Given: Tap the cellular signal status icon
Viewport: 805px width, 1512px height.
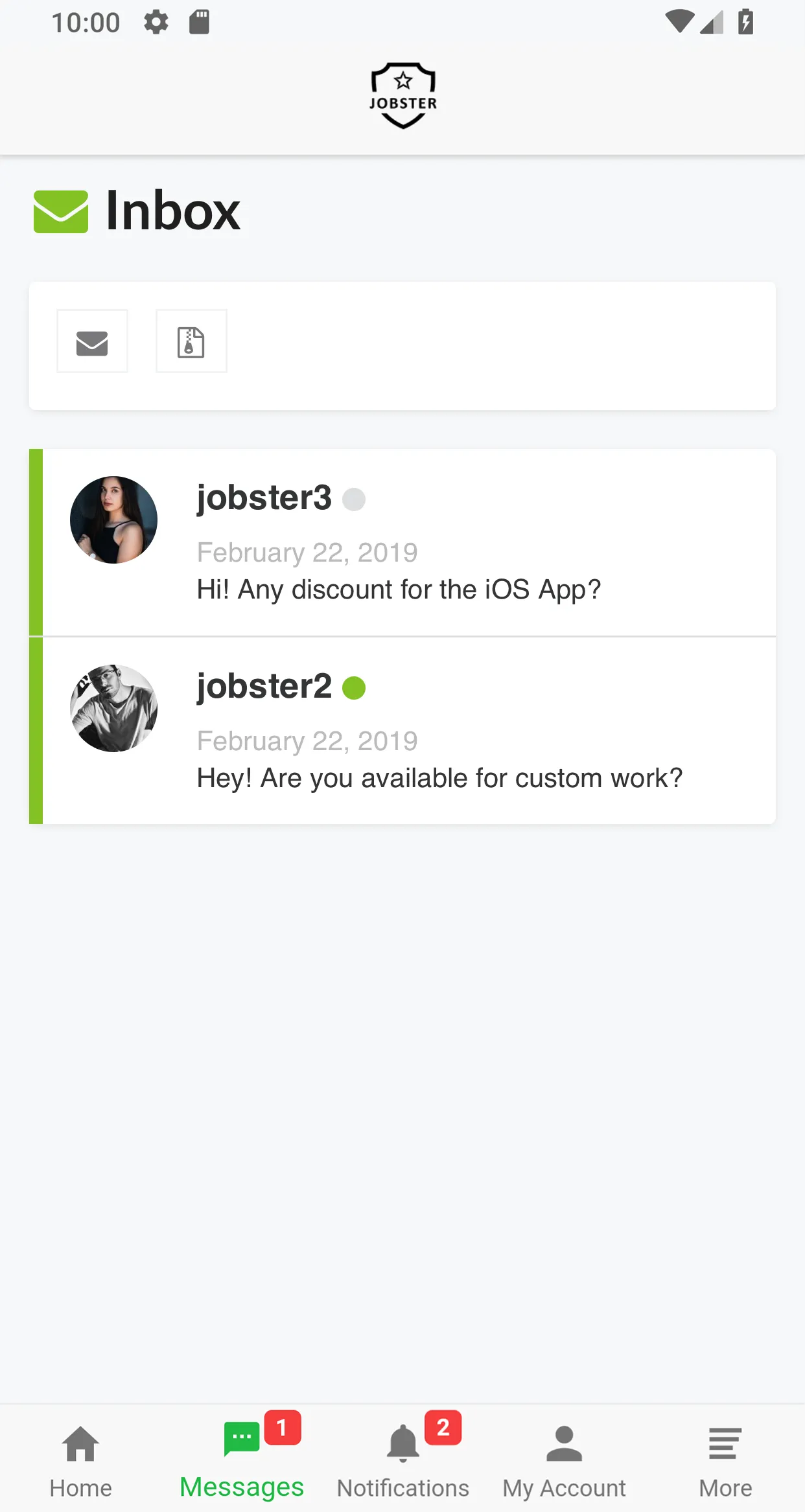Looking at the screenshot, I should pos(712,22).
